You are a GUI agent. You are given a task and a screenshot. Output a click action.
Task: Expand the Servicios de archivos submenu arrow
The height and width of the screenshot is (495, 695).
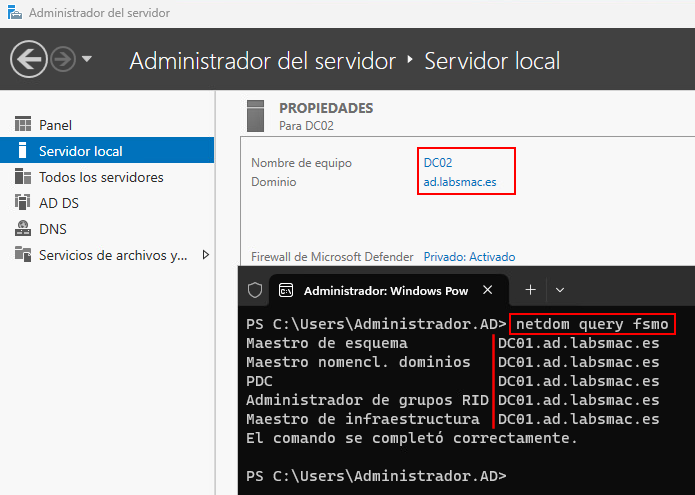point(206,255)
